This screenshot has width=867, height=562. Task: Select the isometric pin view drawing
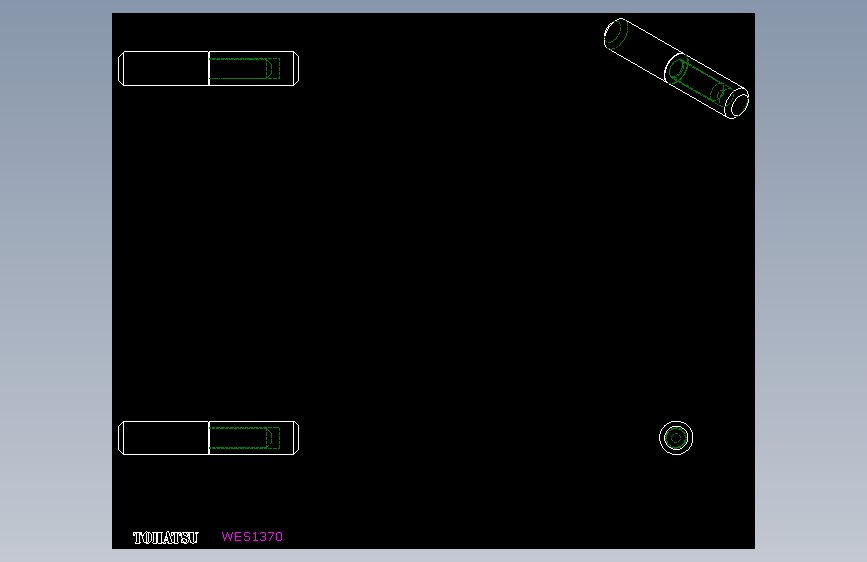(676, 69)
